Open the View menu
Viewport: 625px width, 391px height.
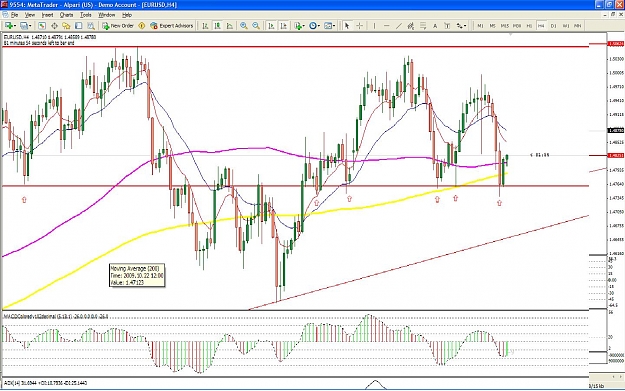tap(30, 15)
